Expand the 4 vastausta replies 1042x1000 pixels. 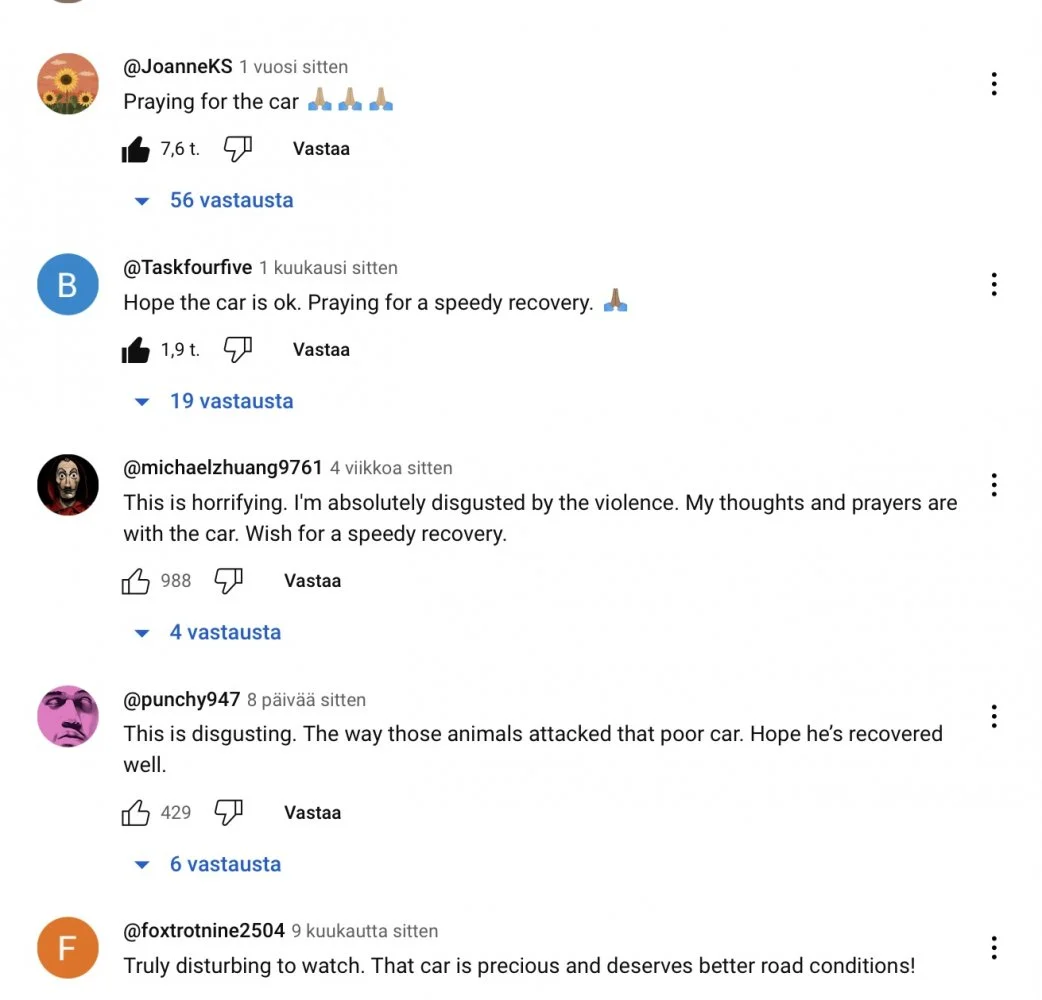point(208,632)
